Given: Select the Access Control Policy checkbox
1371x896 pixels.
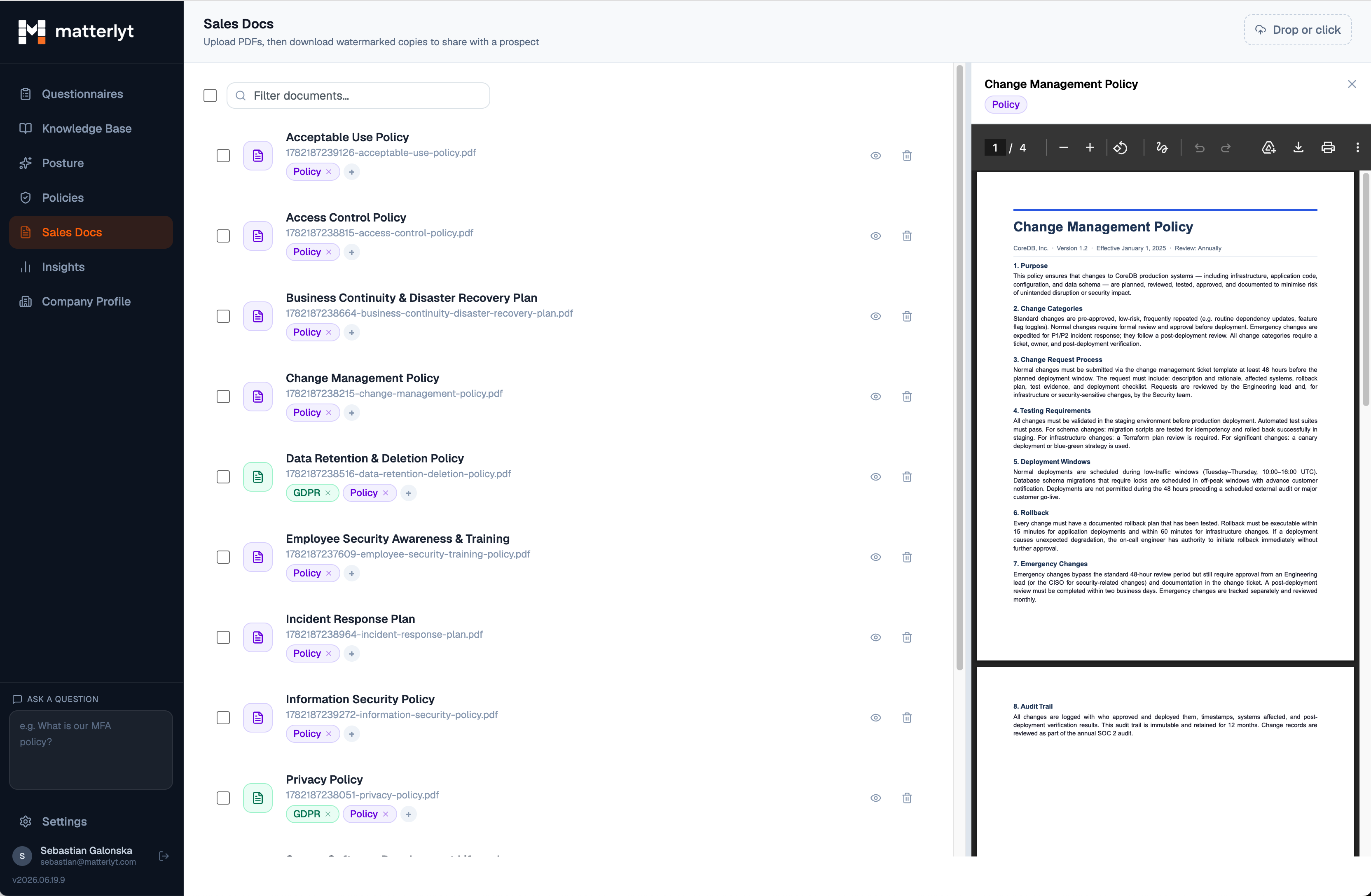Looking at the screenshot, I should [x=223, y=236].
